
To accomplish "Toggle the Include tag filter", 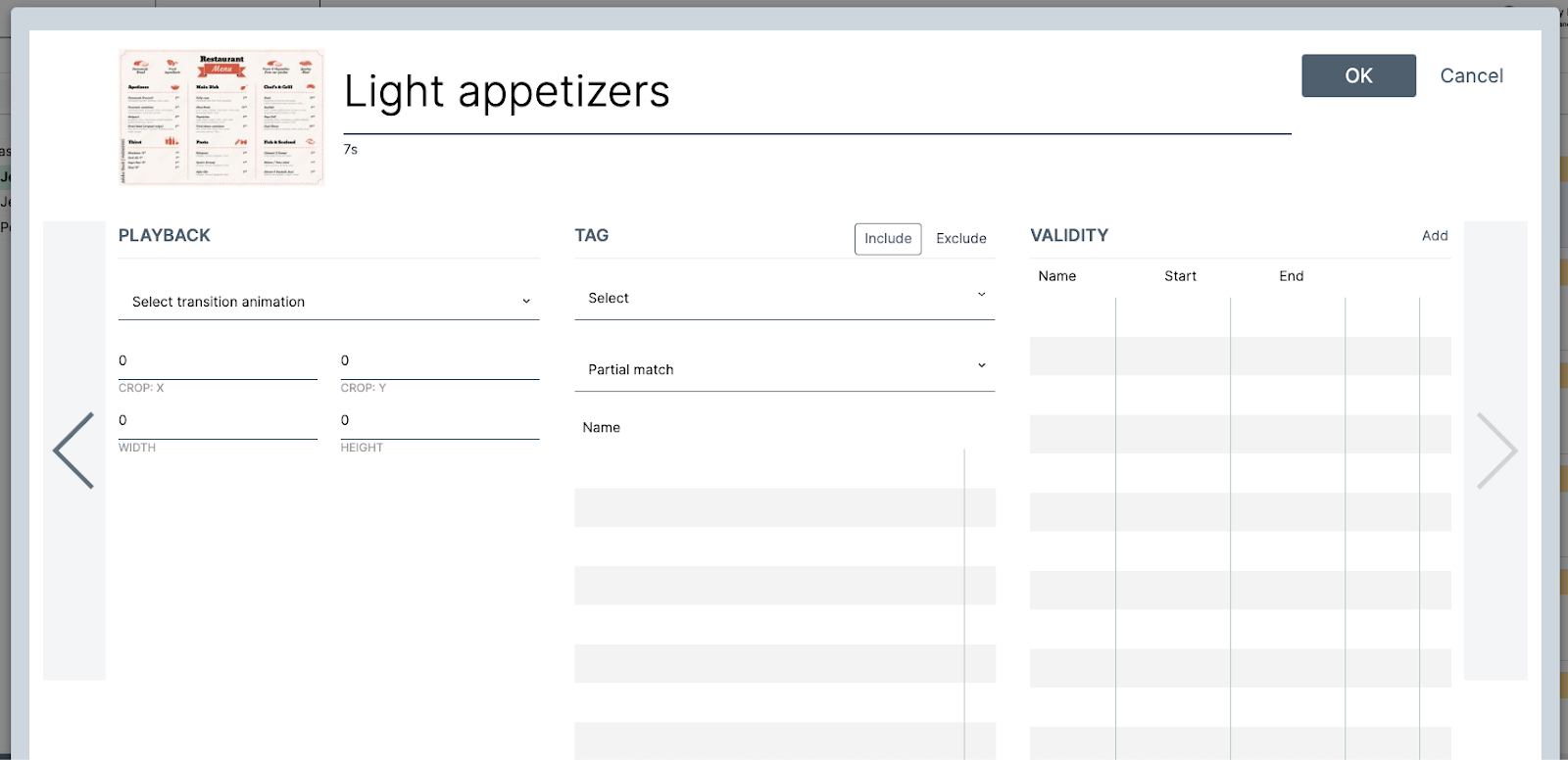I will pos(888,239).
